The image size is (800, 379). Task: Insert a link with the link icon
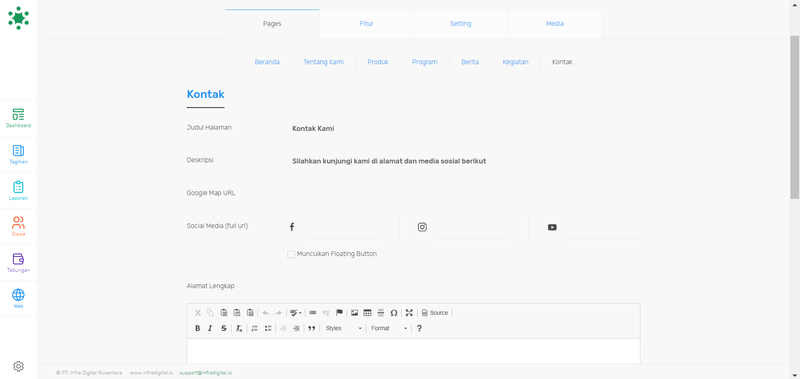click(313, 313)
